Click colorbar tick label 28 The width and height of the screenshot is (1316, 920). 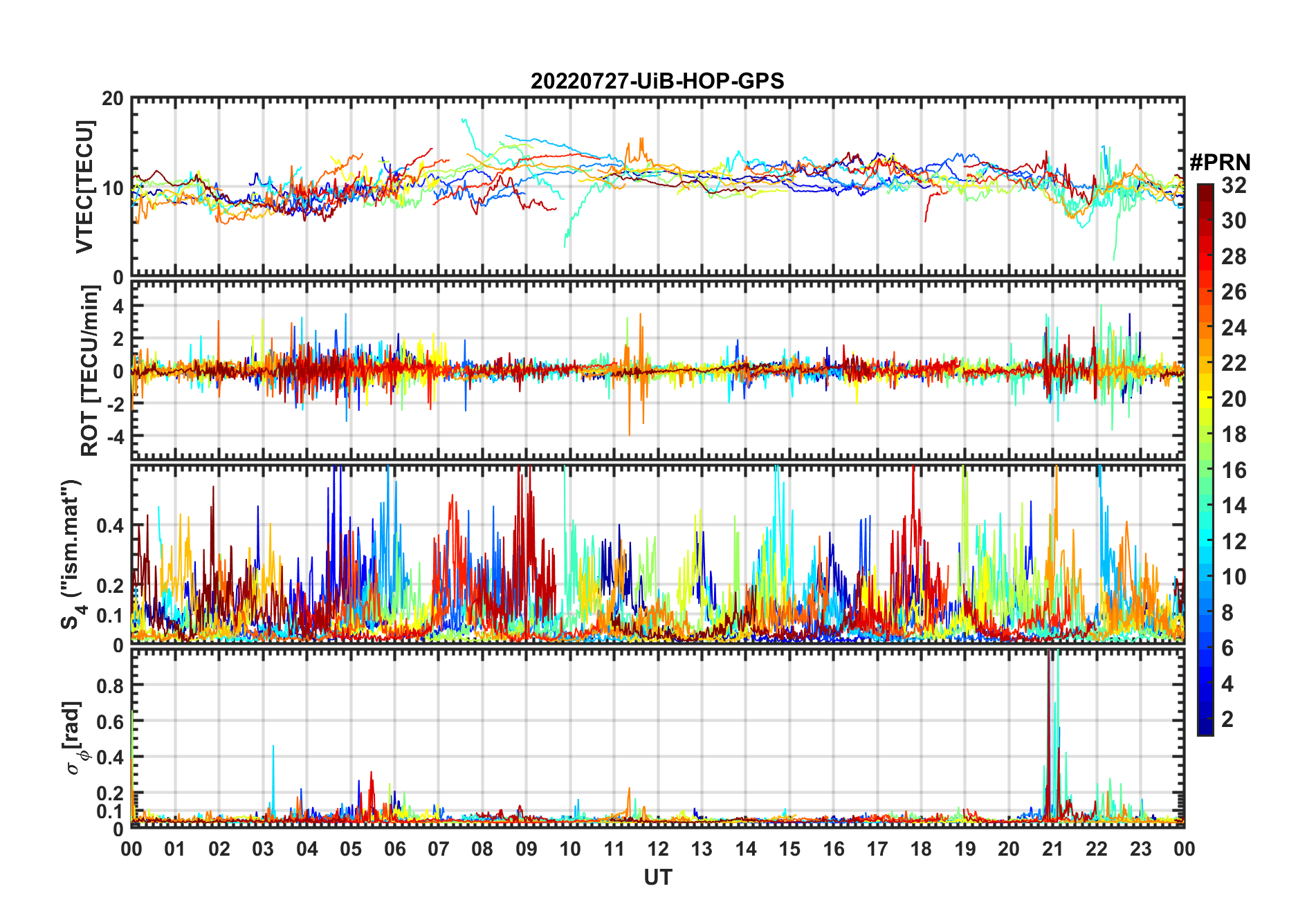1234,257
